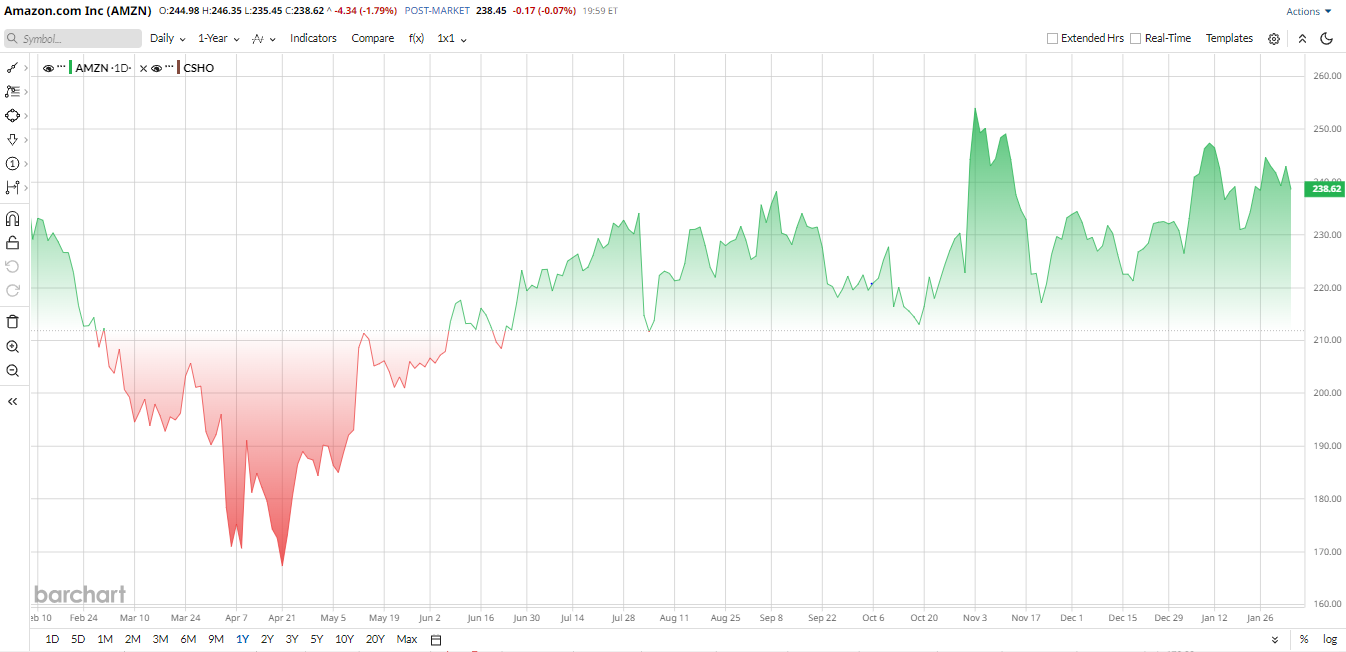The width and height of the screenshot is (1346, 652).
Task: Open the Compare menu
Action: (x=372, y=38)
